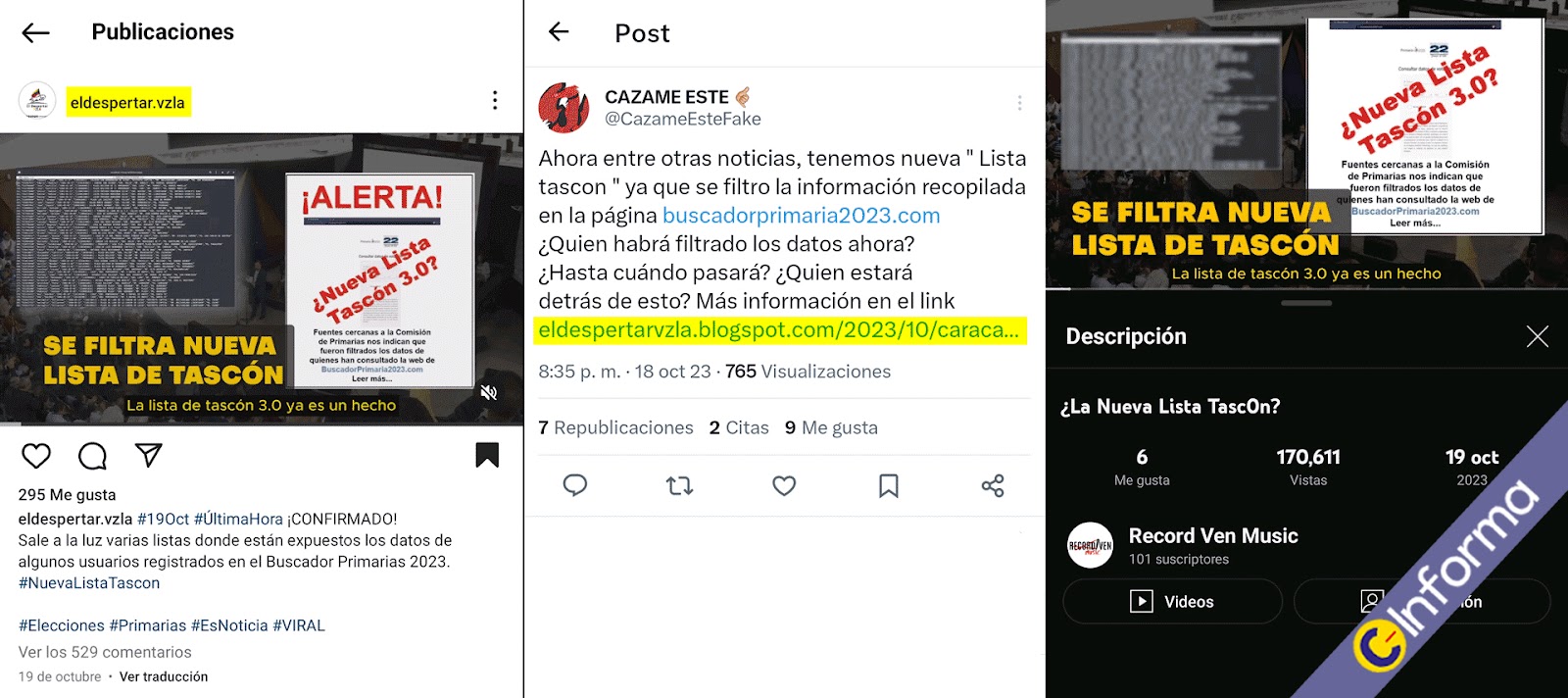This screenshot has width=1568, height=698.
Task: Go back from the Publicaciones screen
Action: tap(35, 32)
